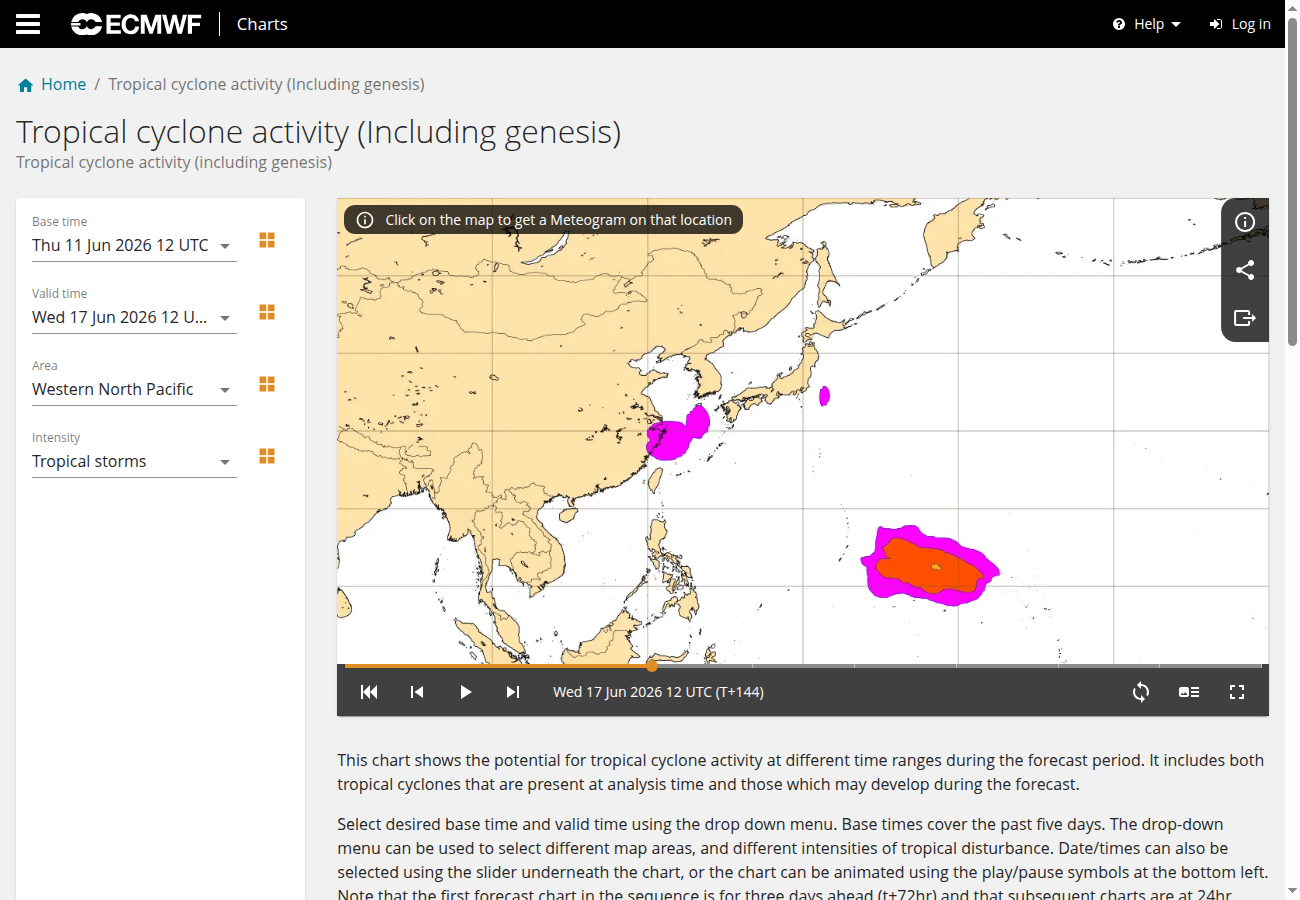Open the Intensity Tropical storms dropdown
1300x900 pixels.
pyautogui.click(x=134, y=461)
